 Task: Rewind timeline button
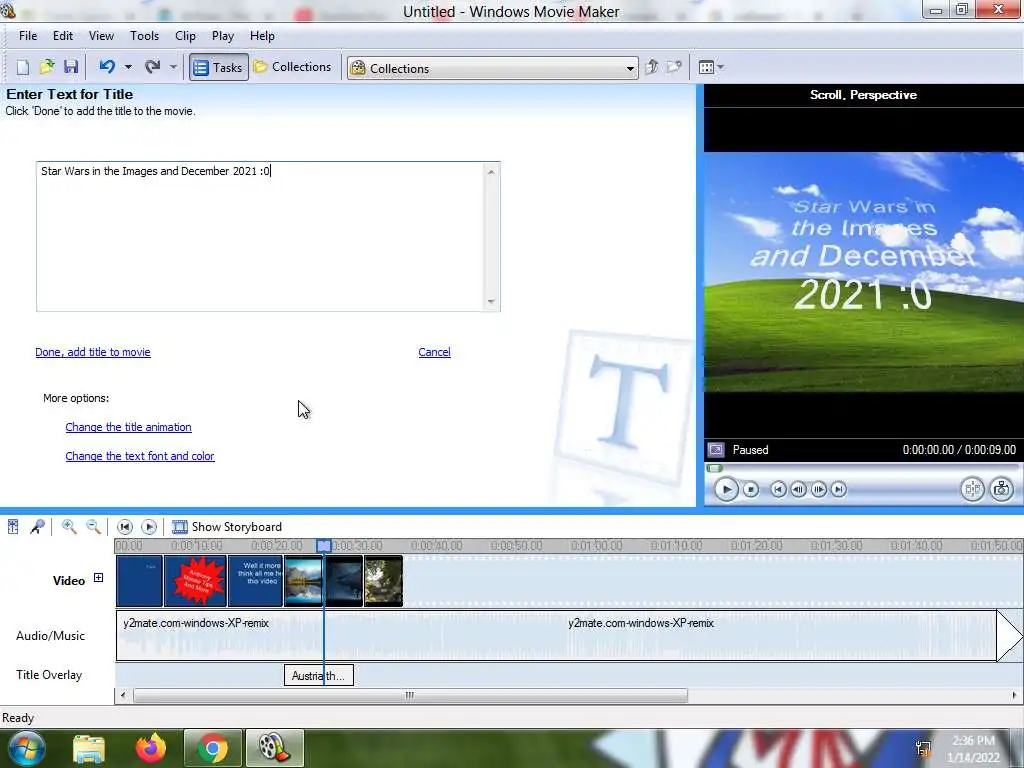pos(125,526)
